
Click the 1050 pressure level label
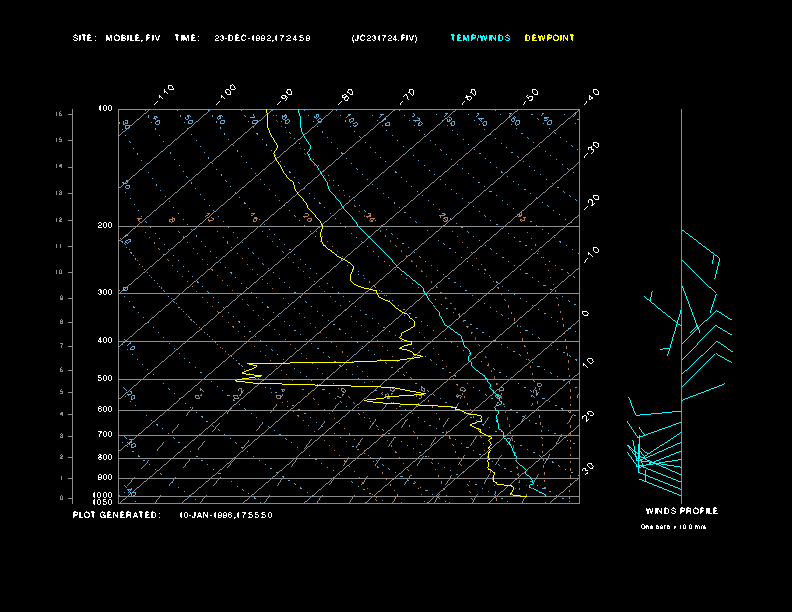(x=103, y=502)
